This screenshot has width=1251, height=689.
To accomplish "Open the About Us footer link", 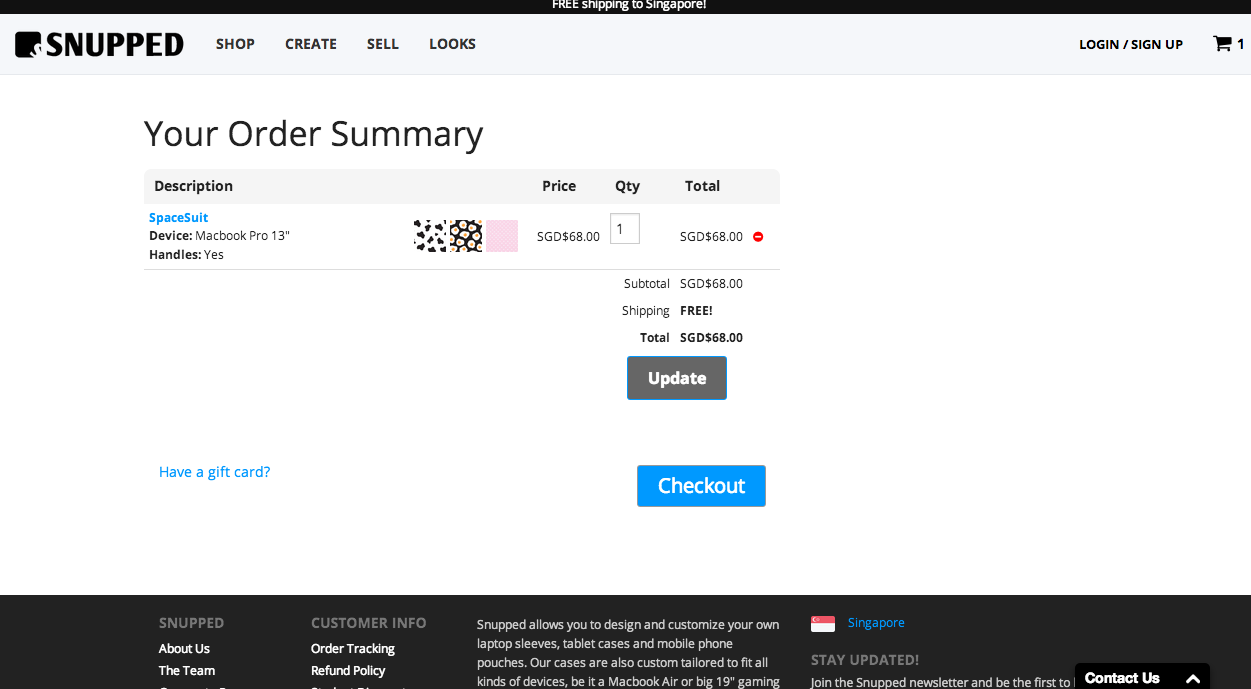I will pos(184,649).
